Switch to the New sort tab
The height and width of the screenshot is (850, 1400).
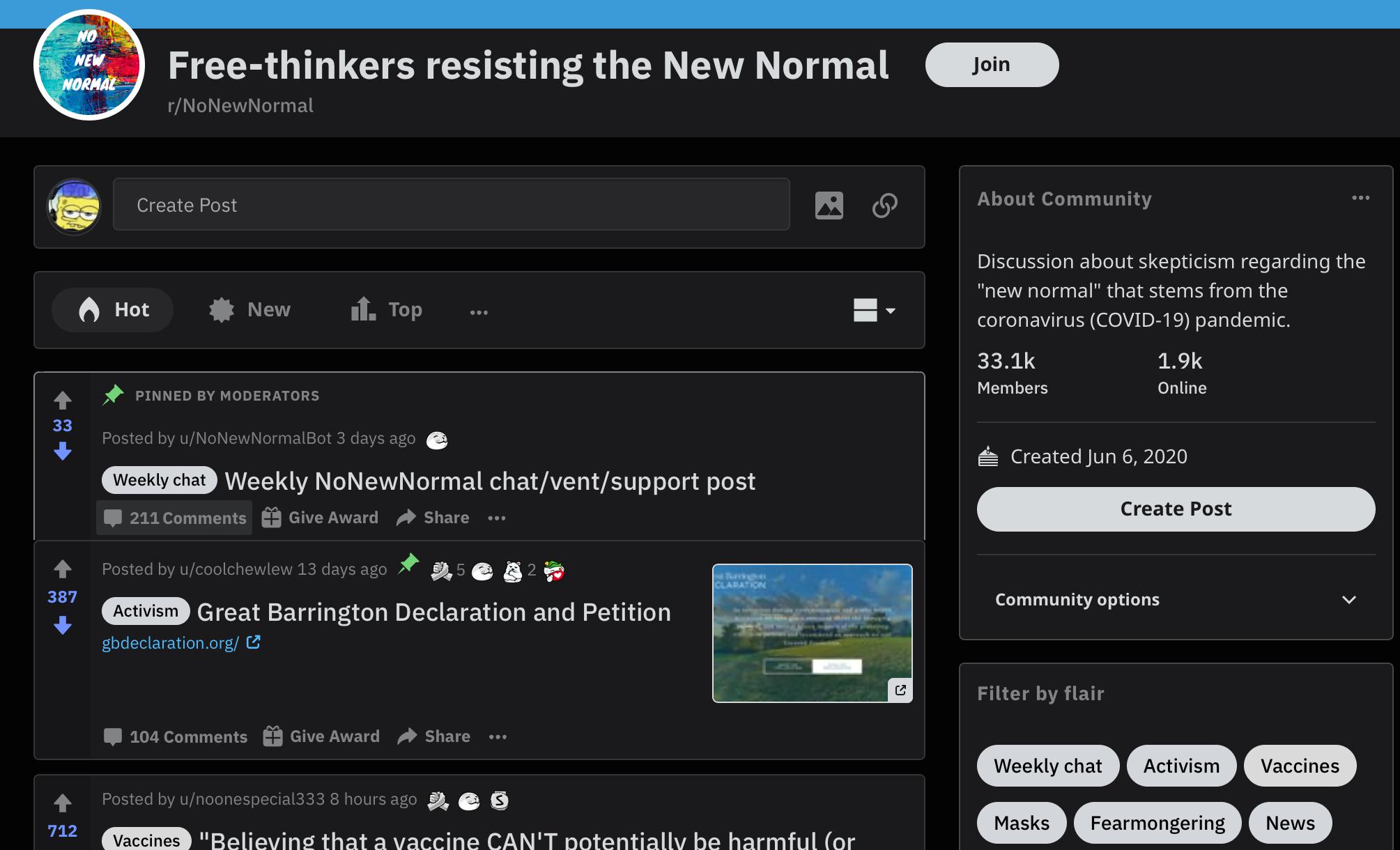coord(249,309)
